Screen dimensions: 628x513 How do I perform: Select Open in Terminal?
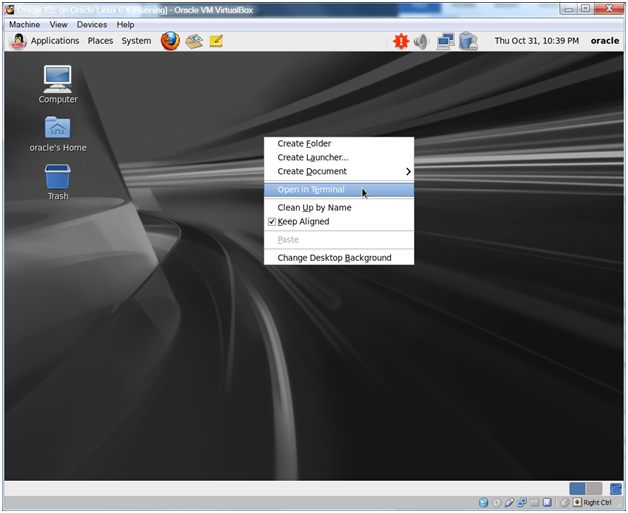pos(310,190)
